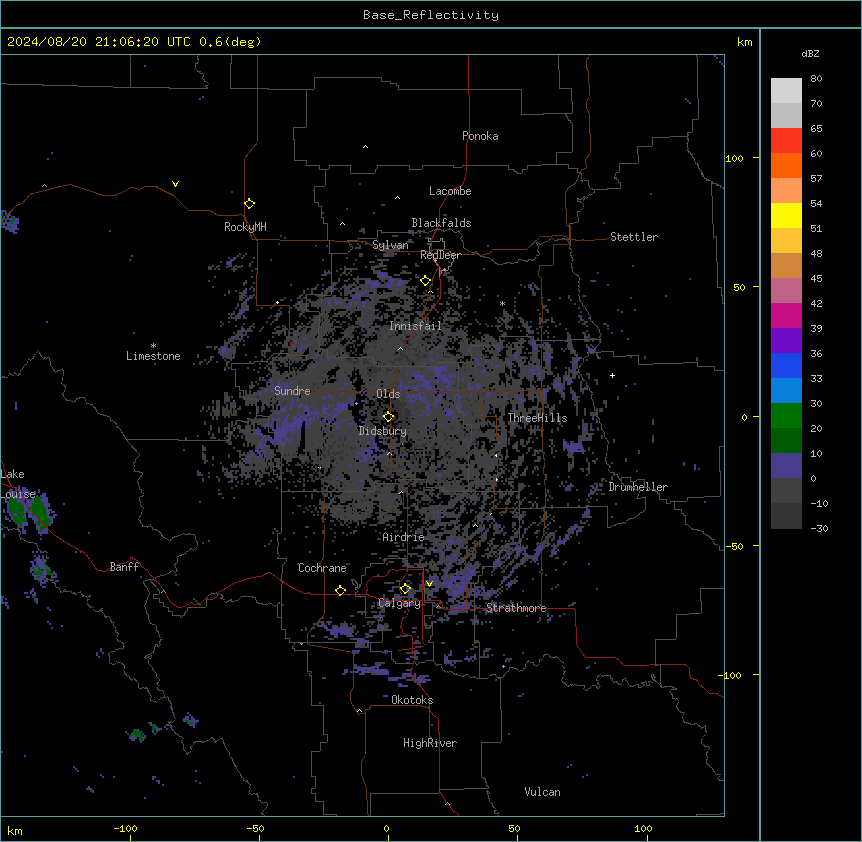Select the purple 36-39 dBZ legend swatch
The width and height of the screenshot is (862, 842).
pyautogui.click(x=786, y=340)
